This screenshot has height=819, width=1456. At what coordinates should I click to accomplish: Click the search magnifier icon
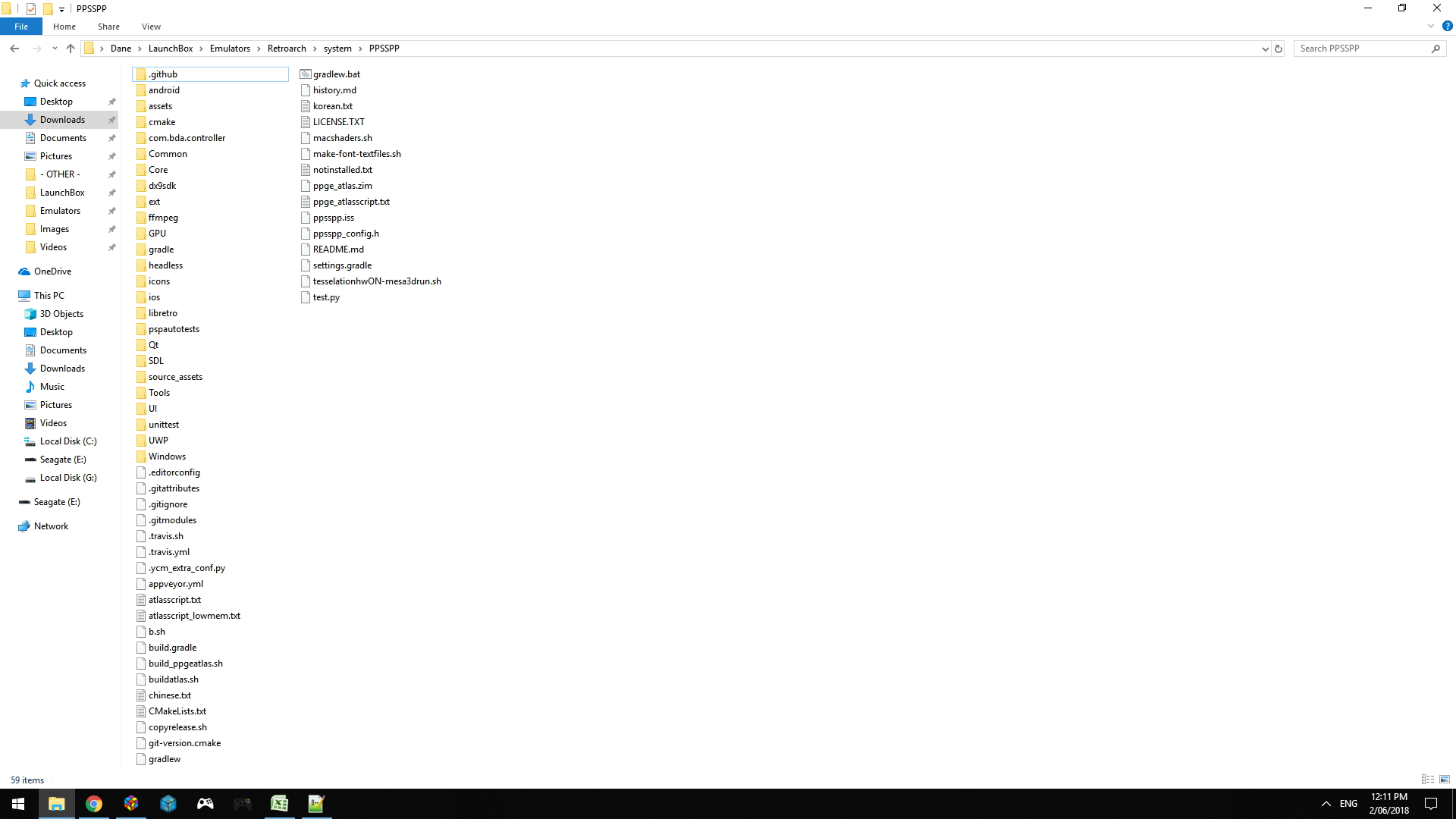(x=1436, y=49)
